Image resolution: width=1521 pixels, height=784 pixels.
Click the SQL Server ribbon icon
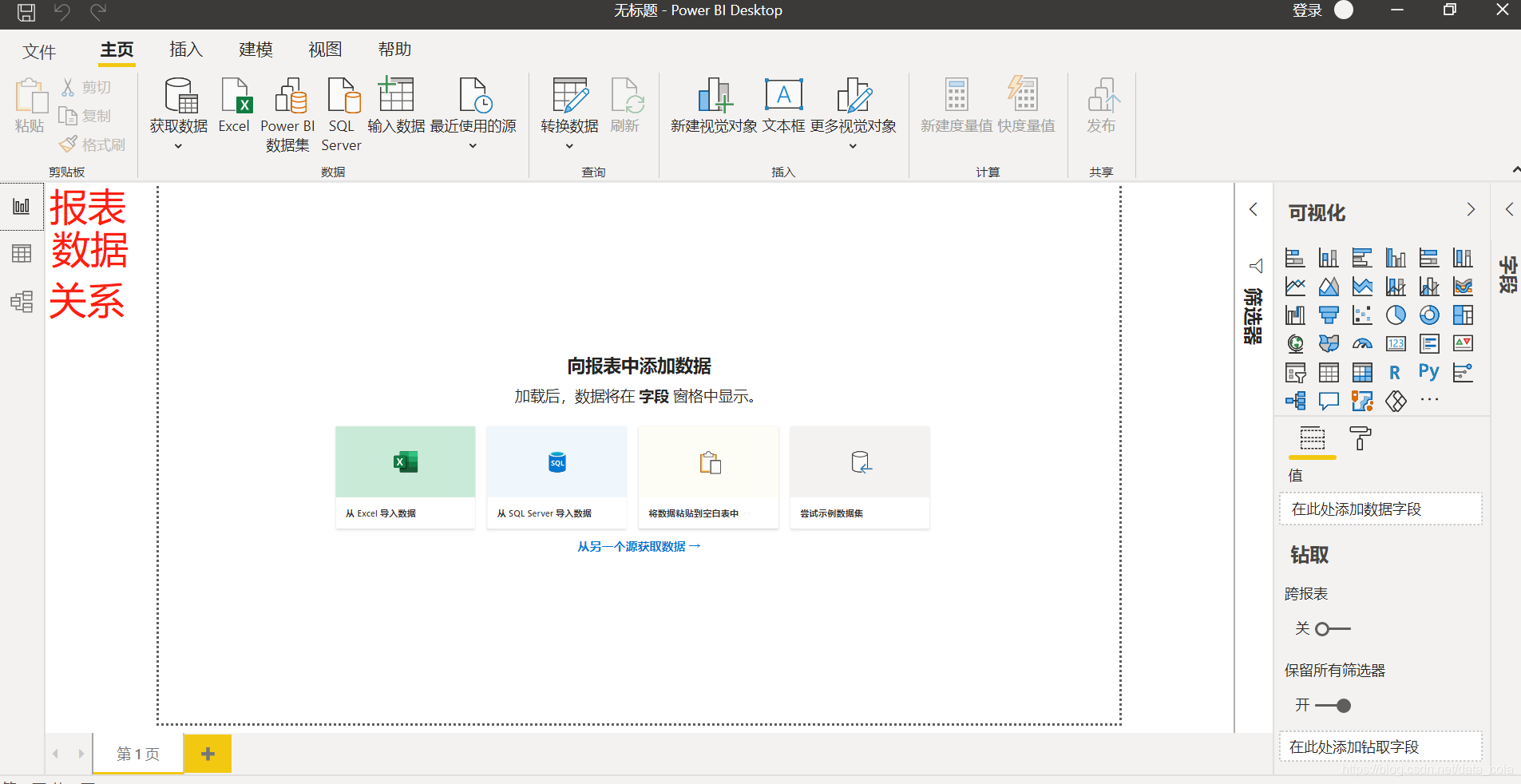(343, 96)
